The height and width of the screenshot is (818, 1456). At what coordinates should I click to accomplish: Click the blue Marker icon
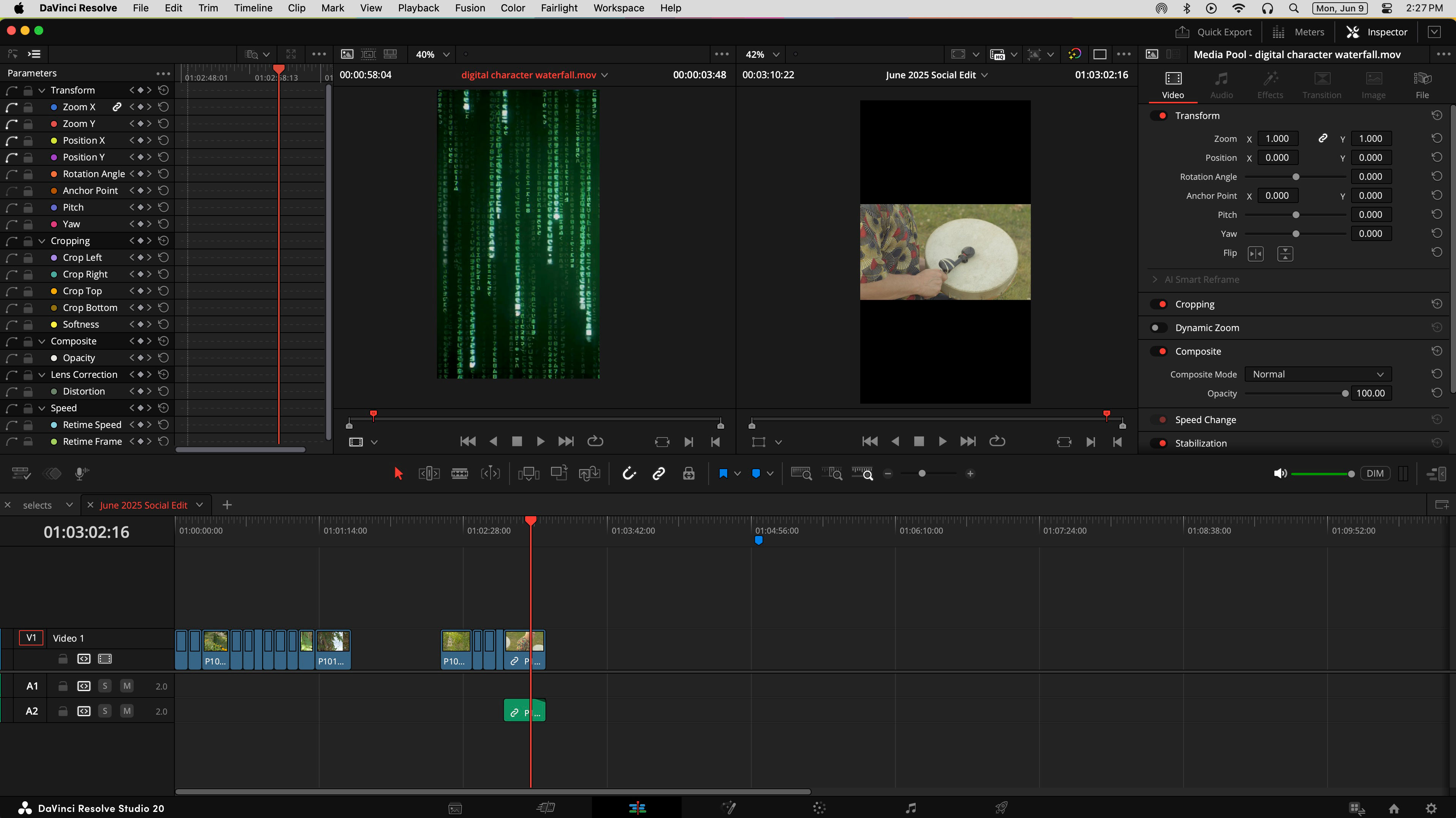tap(756, 474)
